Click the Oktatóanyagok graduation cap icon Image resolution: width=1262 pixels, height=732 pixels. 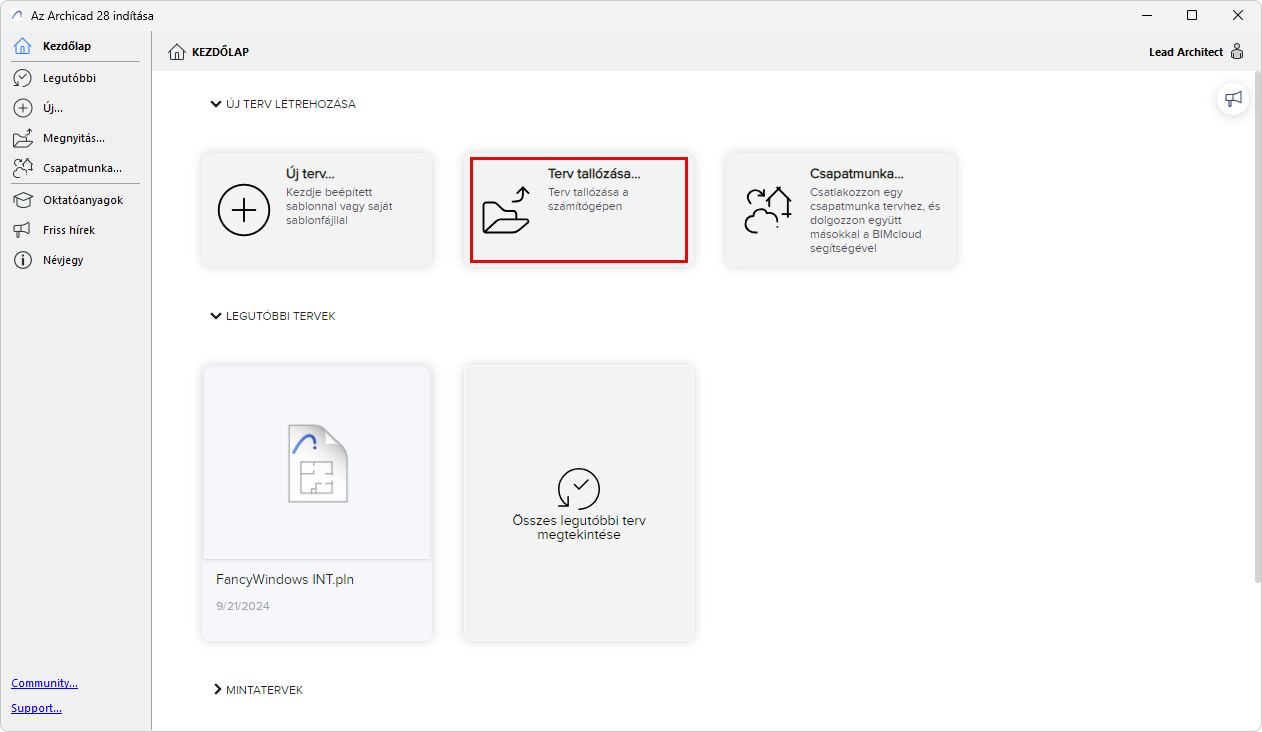(x=22, y=200)
